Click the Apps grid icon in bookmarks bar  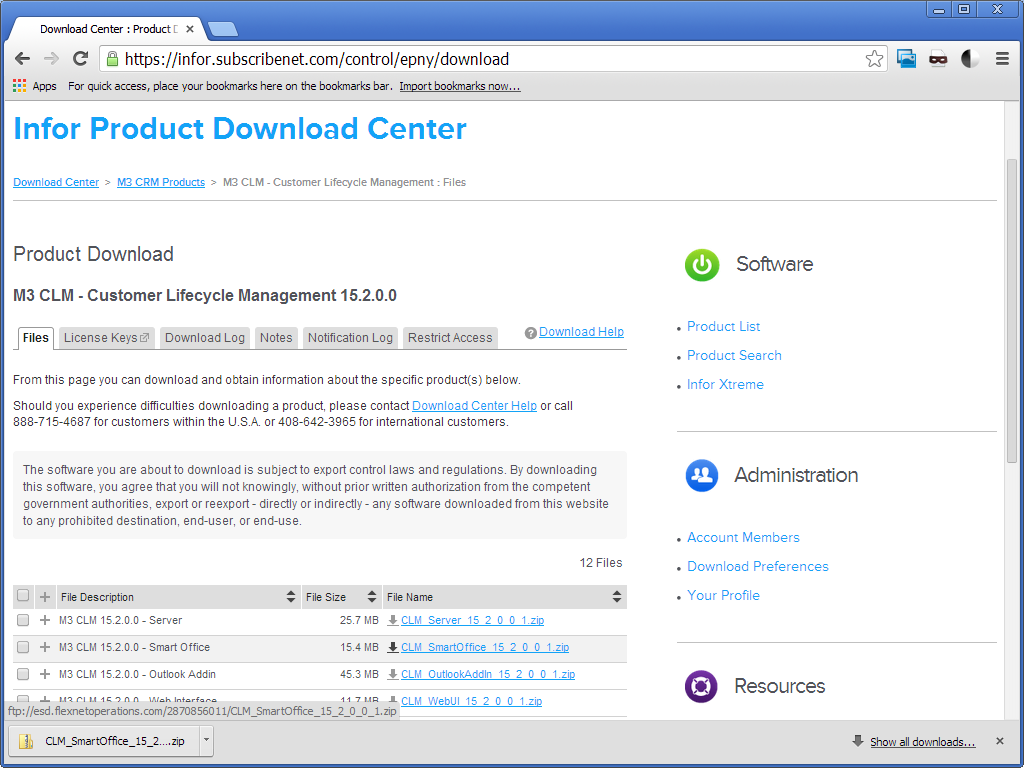20,86
